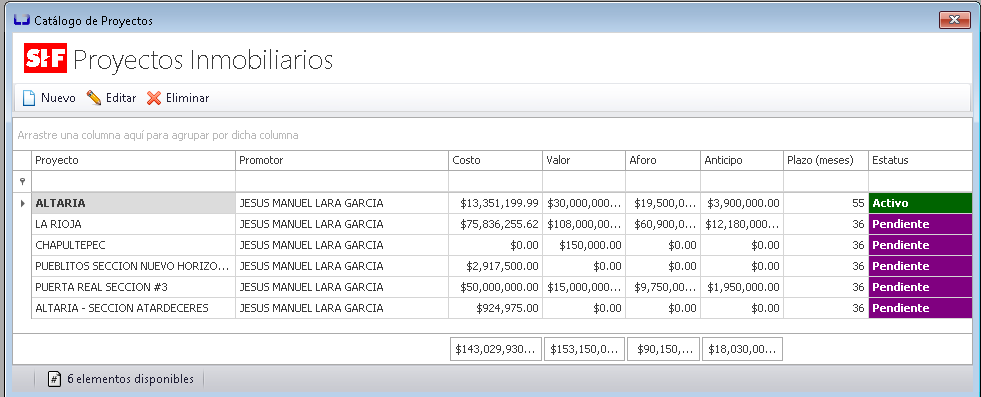Image resolution: width=981 pixels, height=397 pixels.
Task: Click the Plazo (meses) column header
Action: coord(826,160)
